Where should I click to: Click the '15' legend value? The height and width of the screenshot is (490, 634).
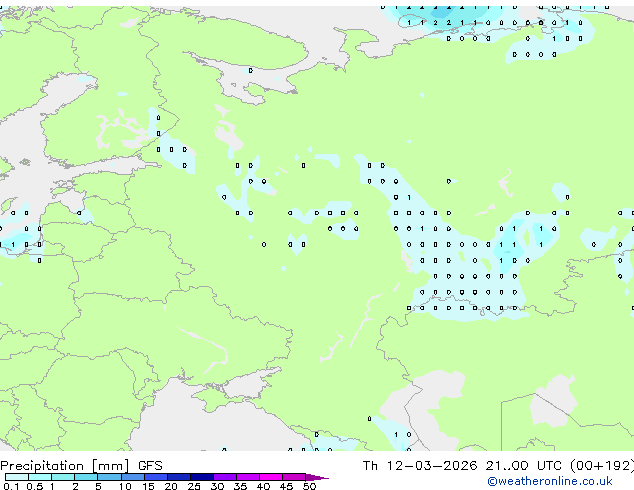148,486
